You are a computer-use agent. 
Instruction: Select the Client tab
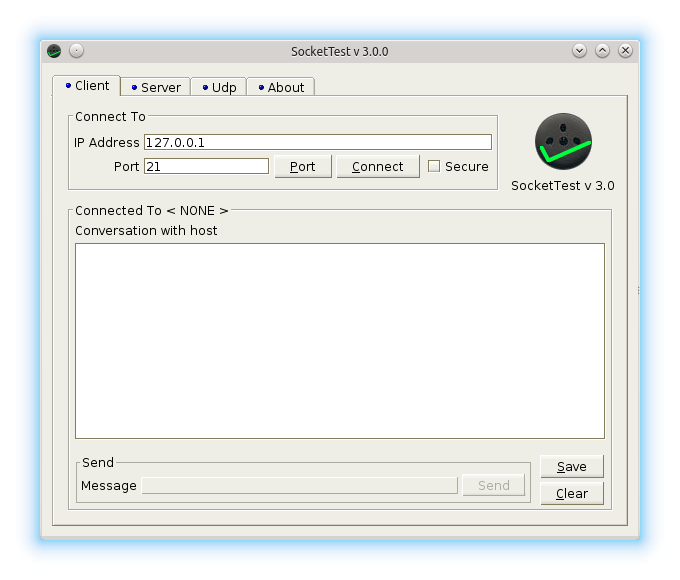(x=86, y=86)
